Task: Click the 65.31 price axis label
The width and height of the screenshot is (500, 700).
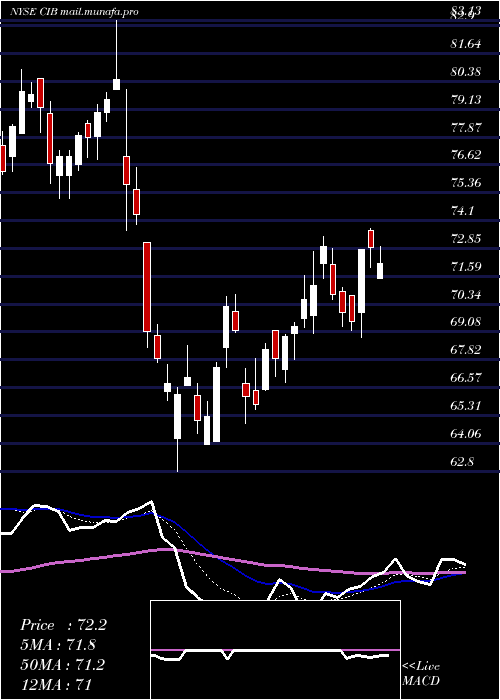Action: 466,406
